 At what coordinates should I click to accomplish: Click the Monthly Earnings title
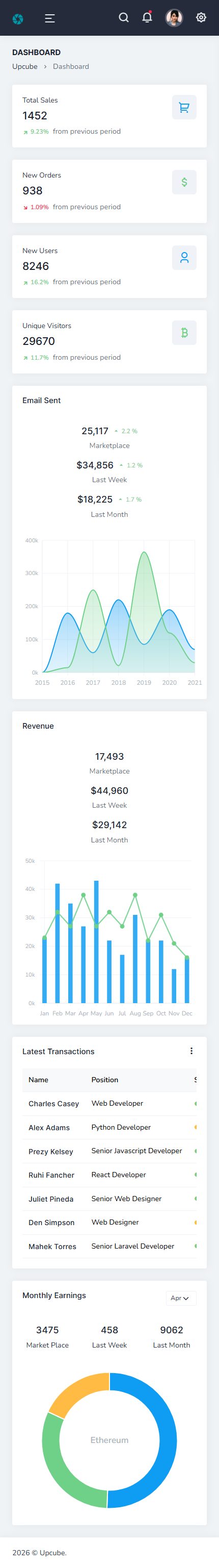[54, 1295]
